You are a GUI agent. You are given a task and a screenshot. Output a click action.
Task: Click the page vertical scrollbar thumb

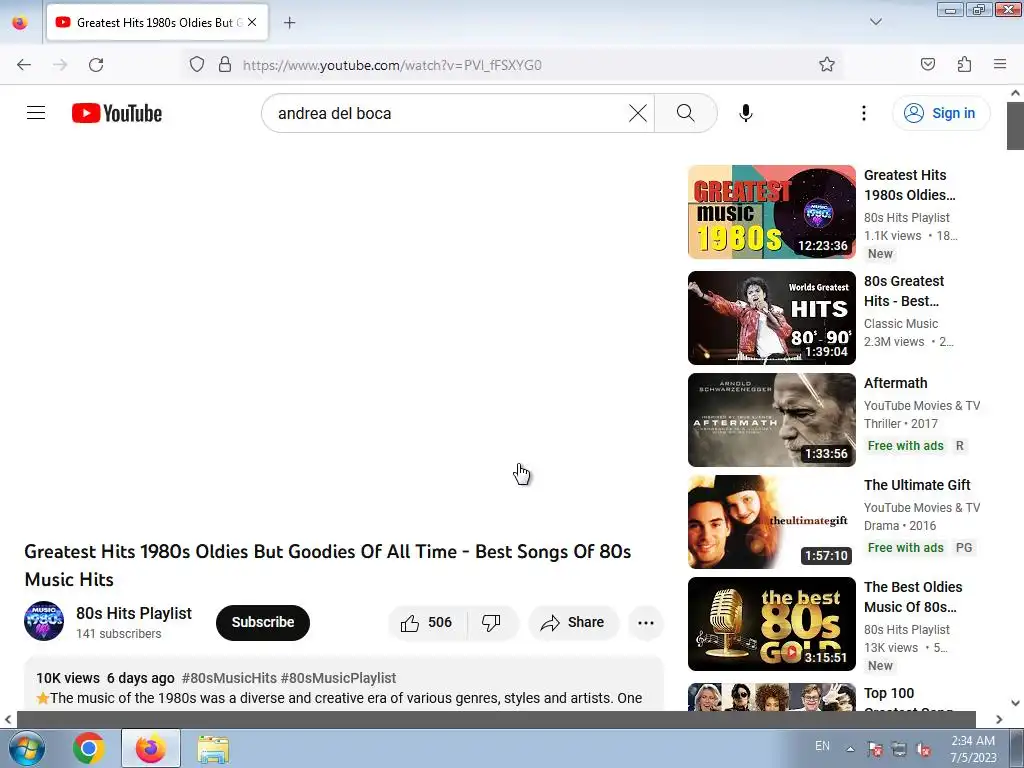pyautogui.click(x=1015, y=125)
